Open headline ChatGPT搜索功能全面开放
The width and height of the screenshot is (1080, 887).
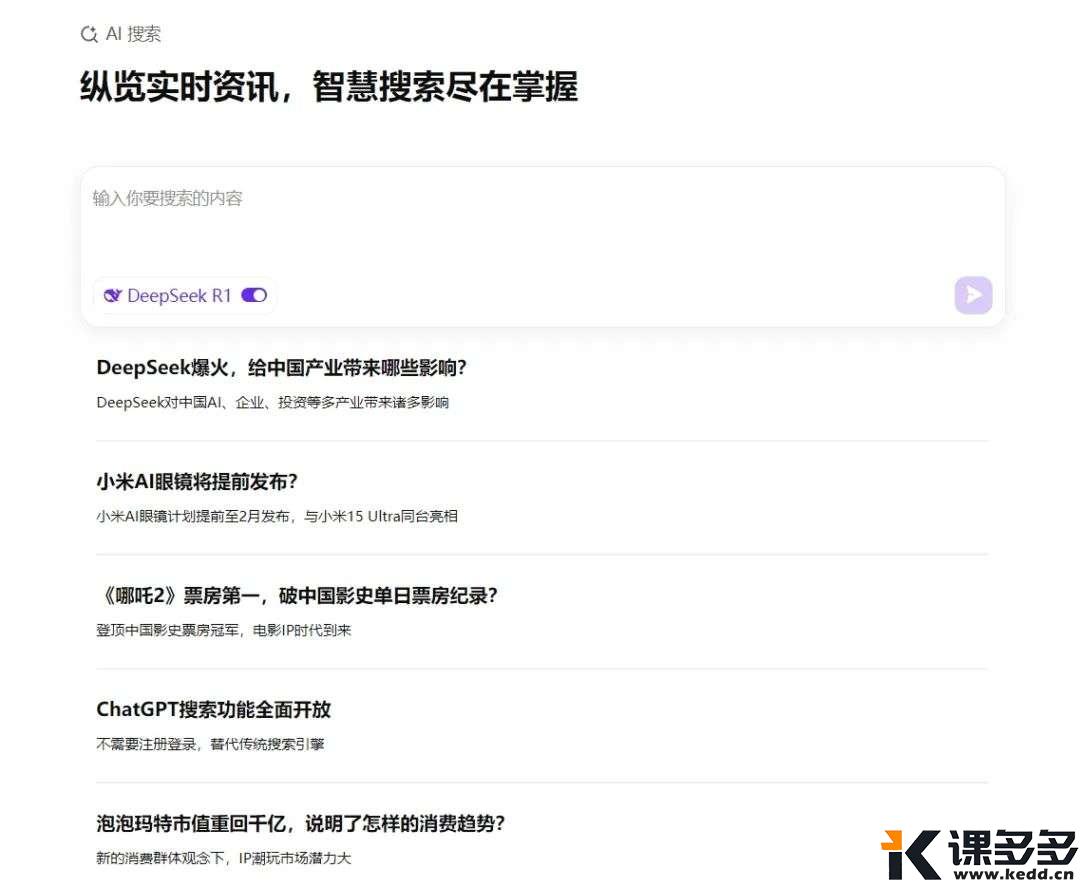click(x=214, y=709)
